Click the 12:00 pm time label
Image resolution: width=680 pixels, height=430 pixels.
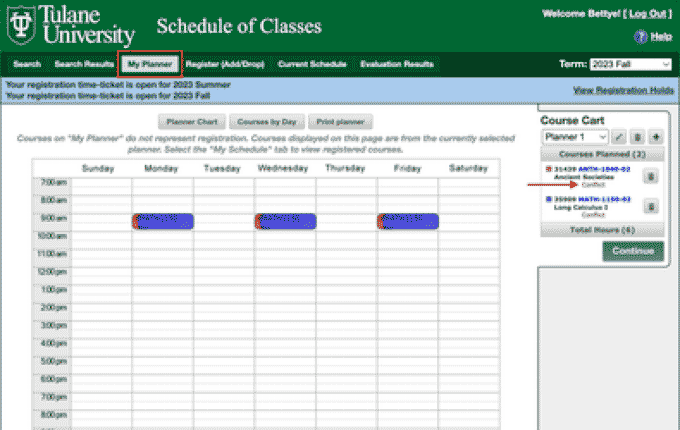click(53, 272)
